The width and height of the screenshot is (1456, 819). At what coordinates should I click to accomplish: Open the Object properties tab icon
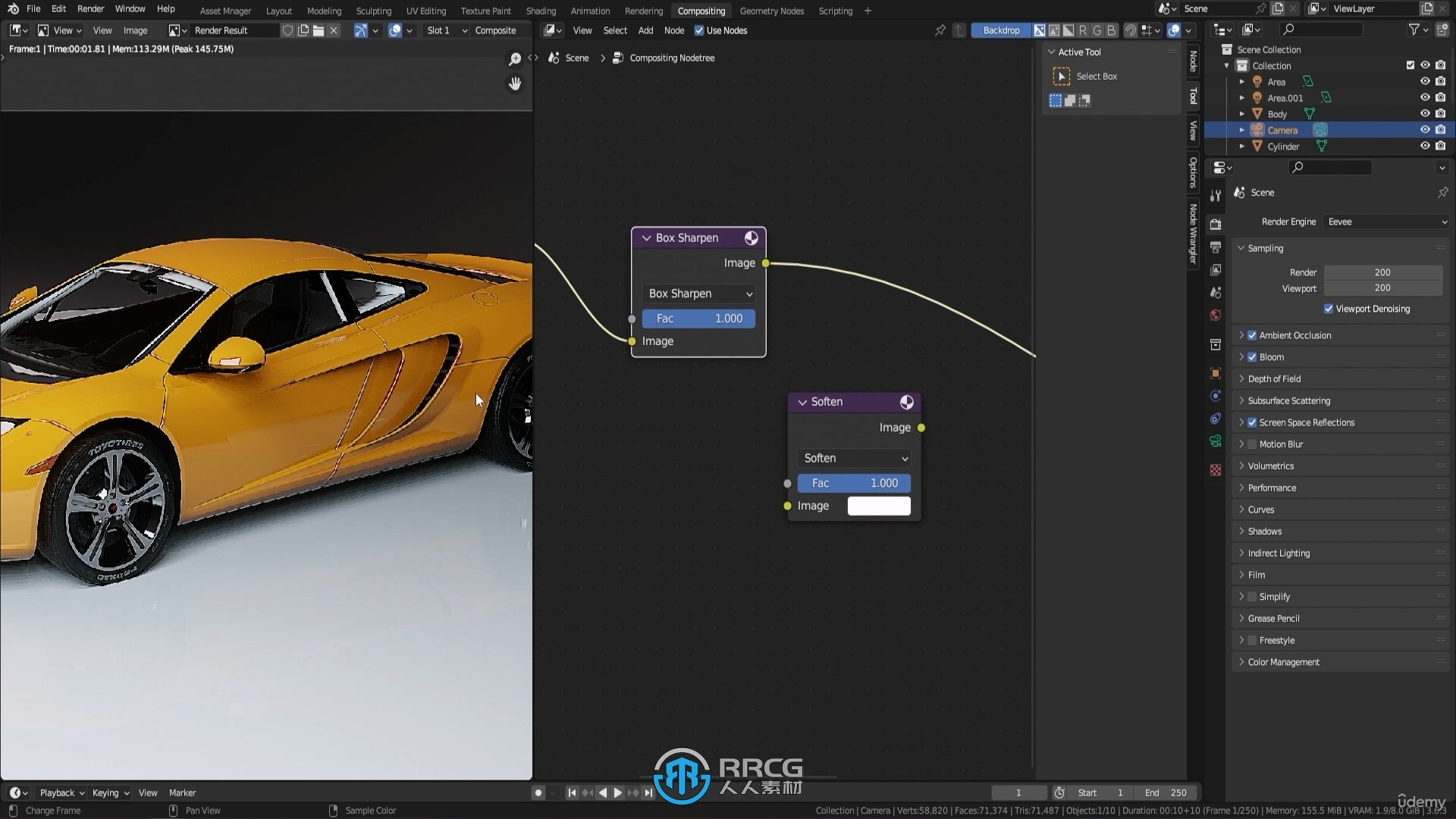click(x=1216, y=373)
